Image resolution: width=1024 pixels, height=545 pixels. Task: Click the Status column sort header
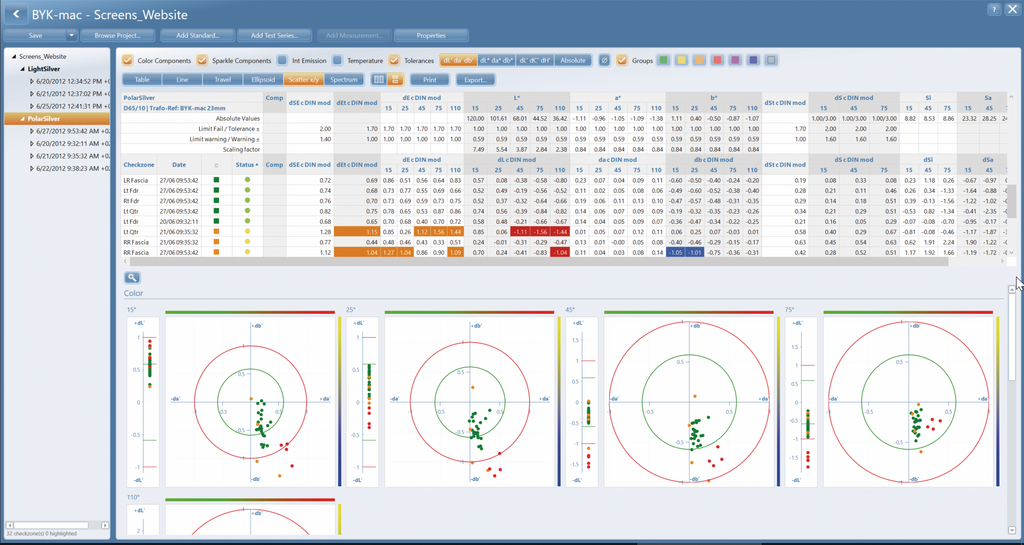pyautogui.click(x=246, y=164)
